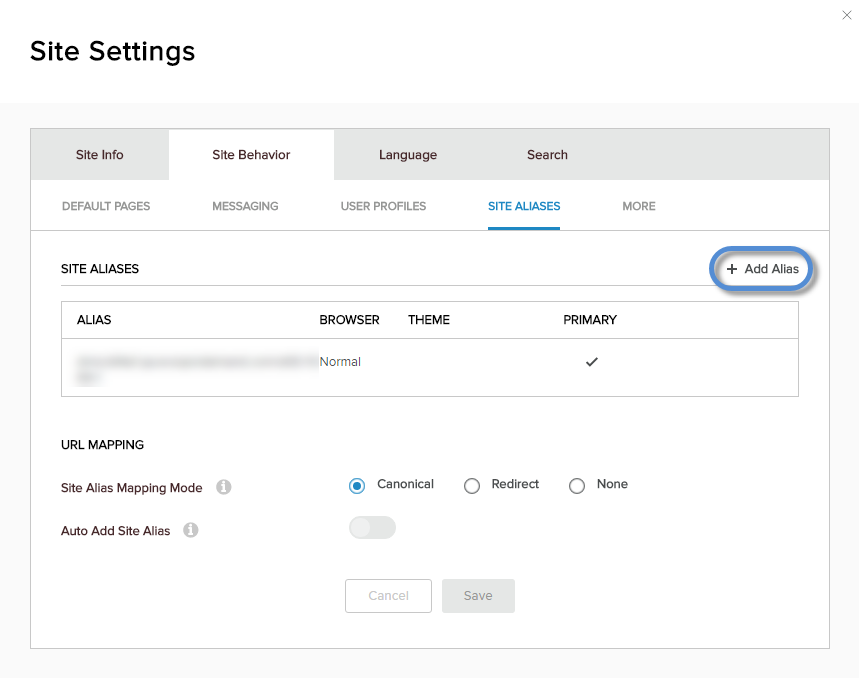Select the Site Behavior tab
This screenshot has height=678, width=859.
250,154
